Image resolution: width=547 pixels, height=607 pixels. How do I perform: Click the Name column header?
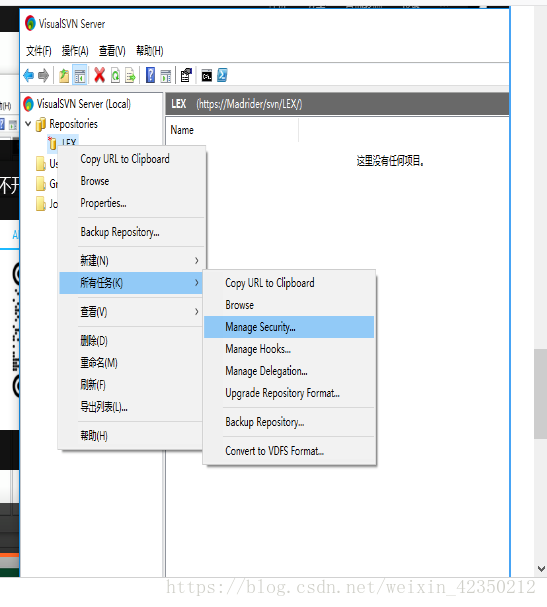pyautogui.click(x=232, y=130)
